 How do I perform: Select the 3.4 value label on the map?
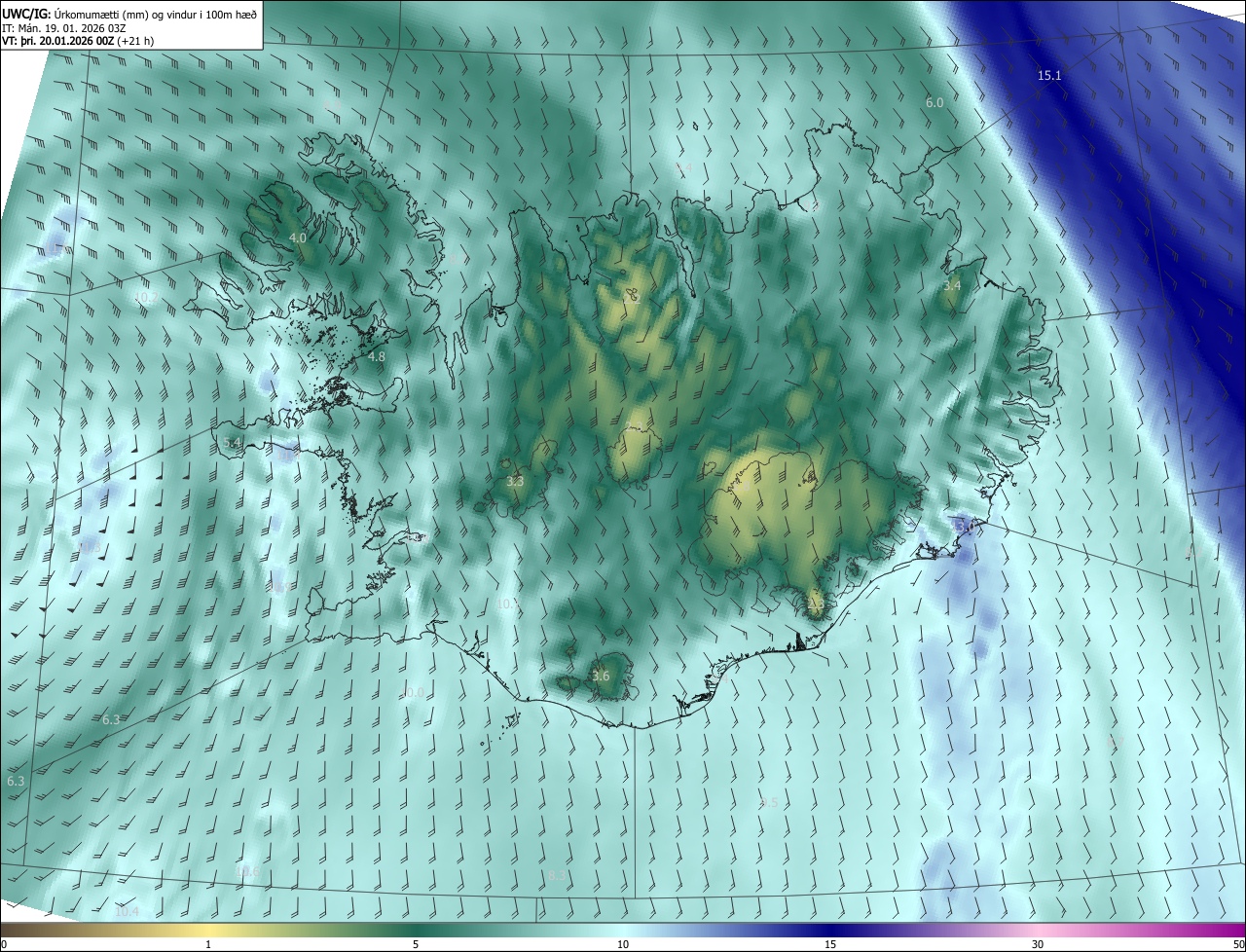point(952,286)
